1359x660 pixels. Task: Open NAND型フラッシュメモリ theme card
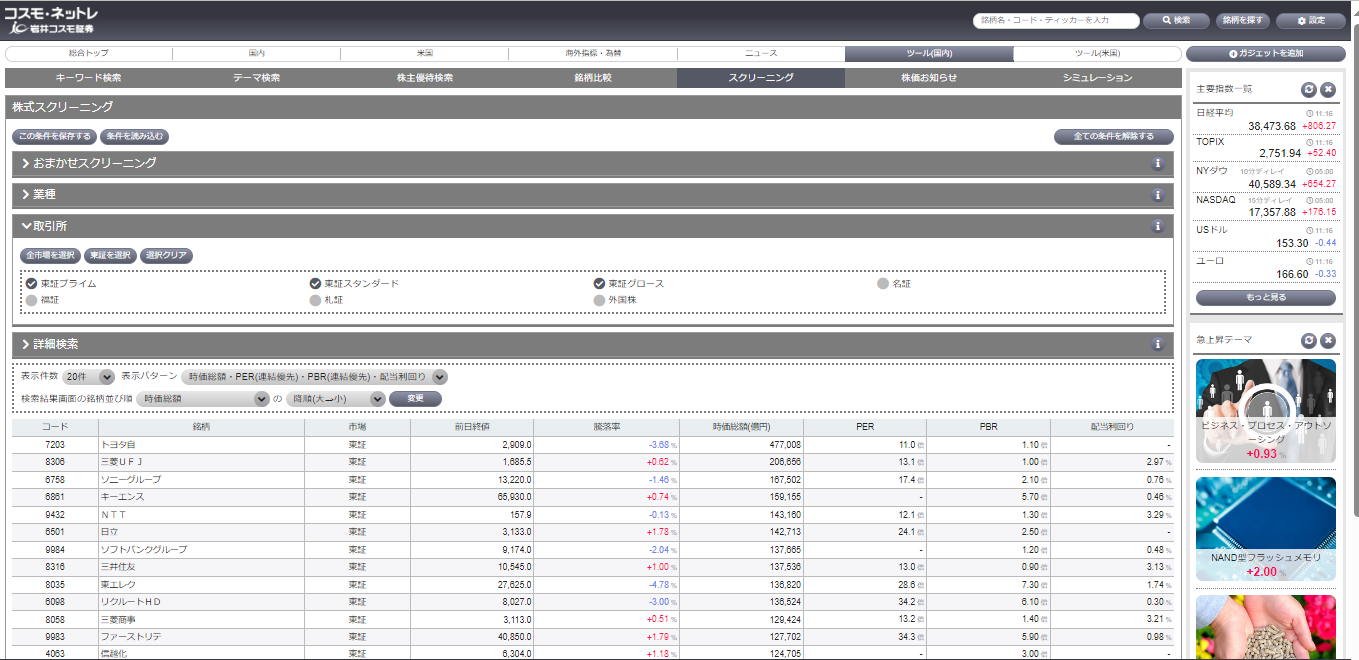tap(1265, 529)
